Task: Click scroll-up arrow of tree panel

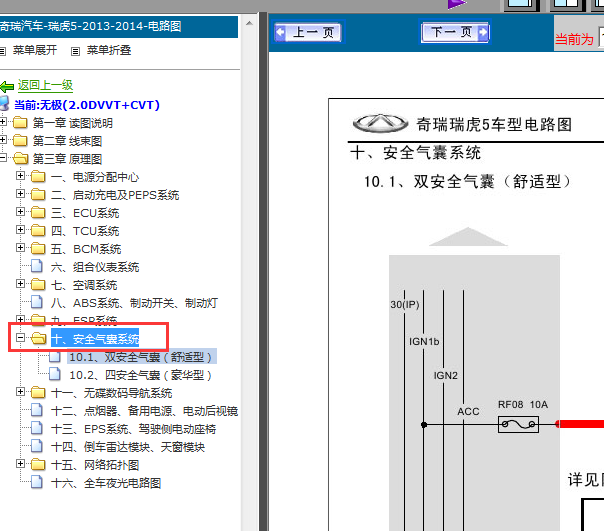Action: [249, 24]
